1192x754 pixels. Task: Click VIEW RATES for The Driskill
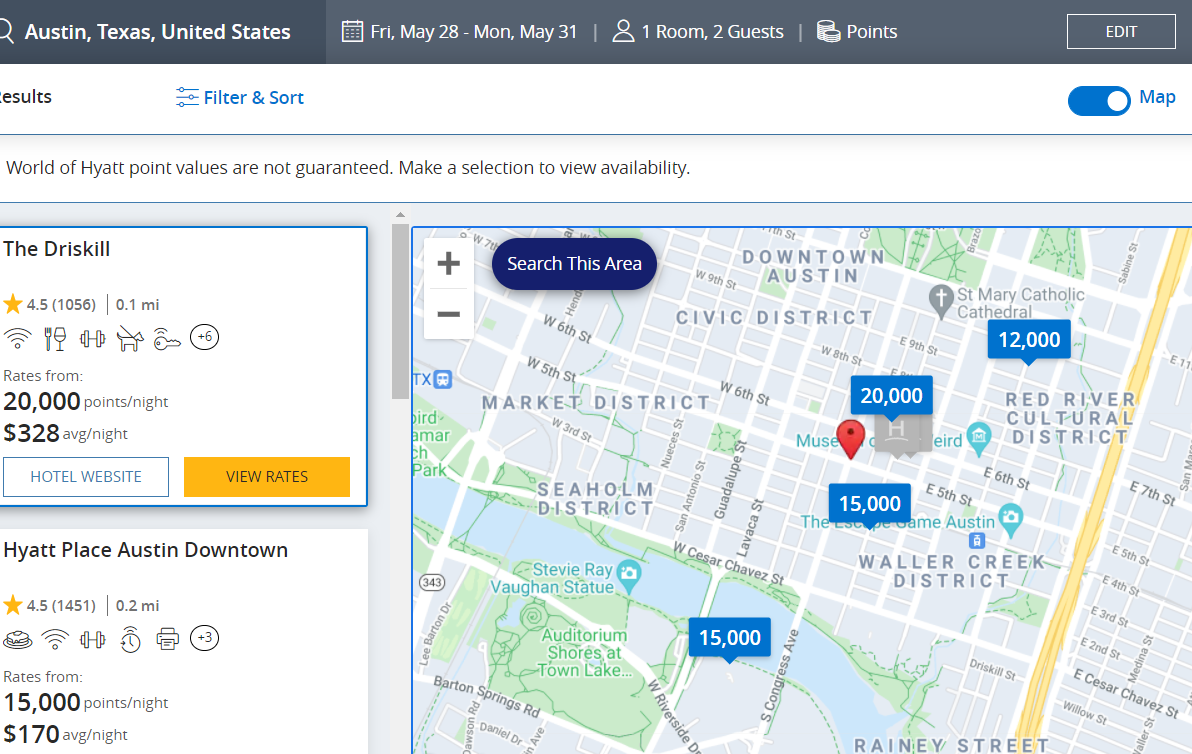point(267,477)
